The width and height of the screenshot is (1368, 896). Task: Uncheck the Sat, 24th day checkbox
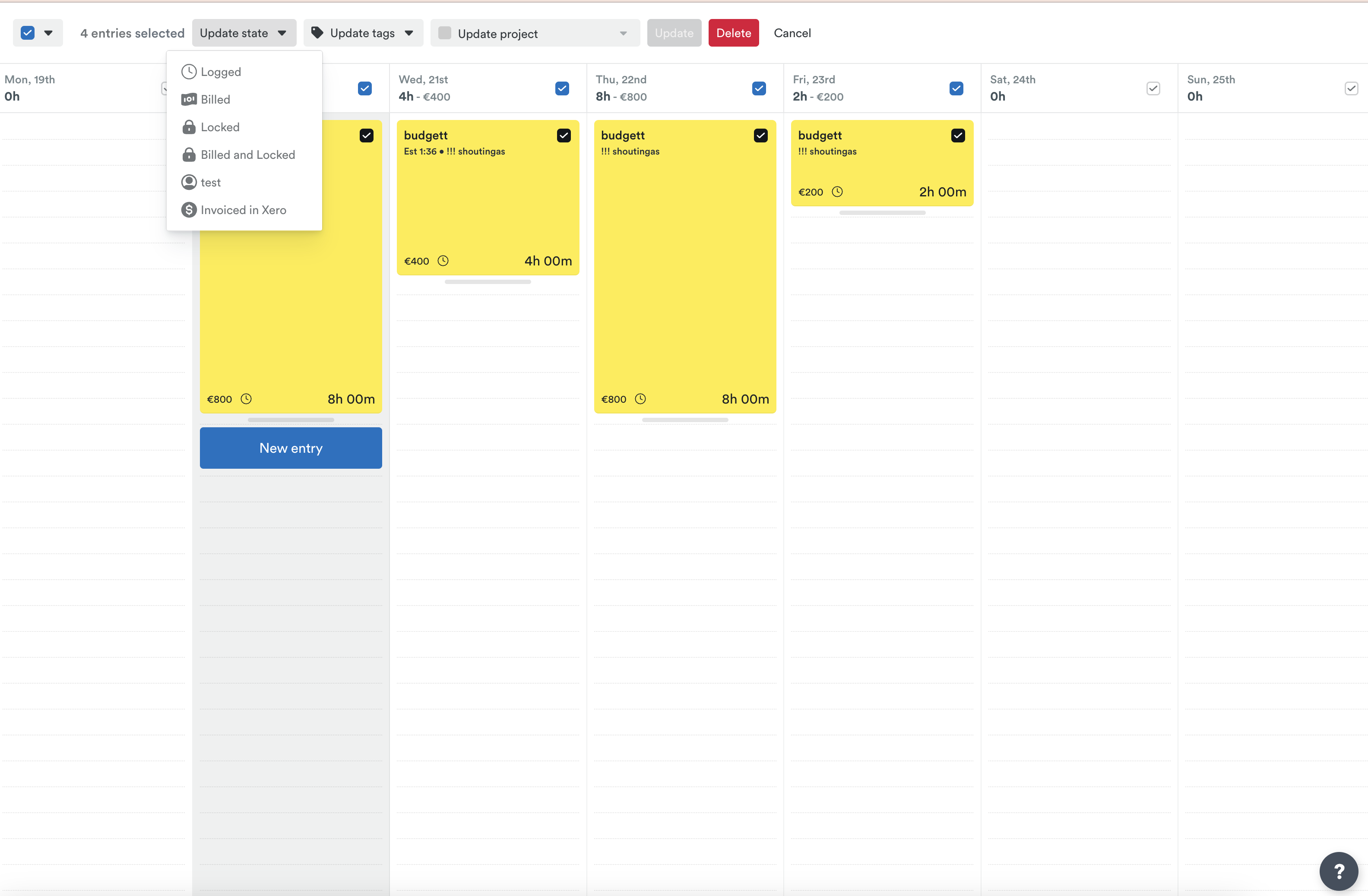1153,88
